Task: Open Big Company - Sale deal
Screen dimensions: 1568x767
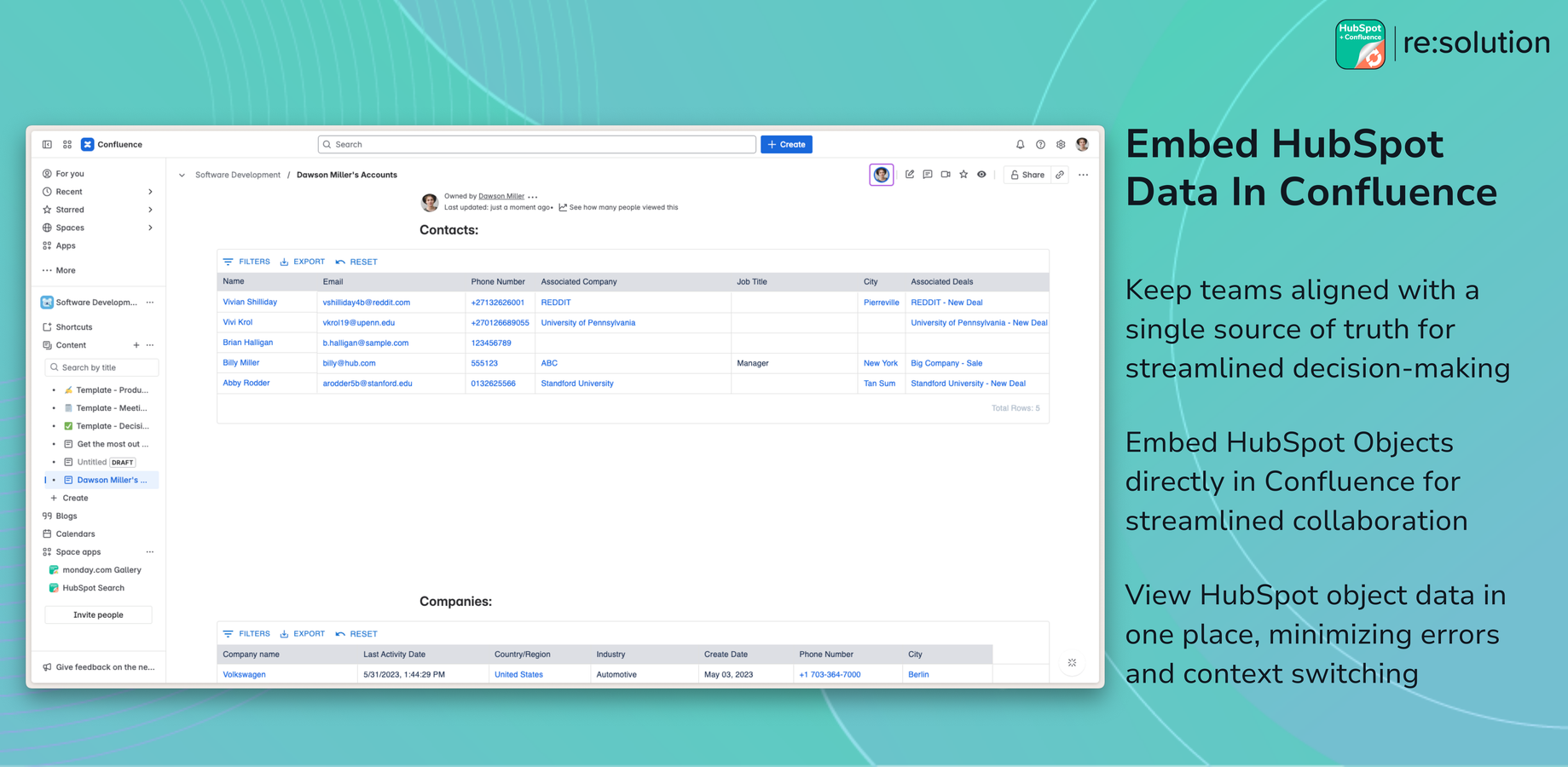Action: (x=946, y=363)
